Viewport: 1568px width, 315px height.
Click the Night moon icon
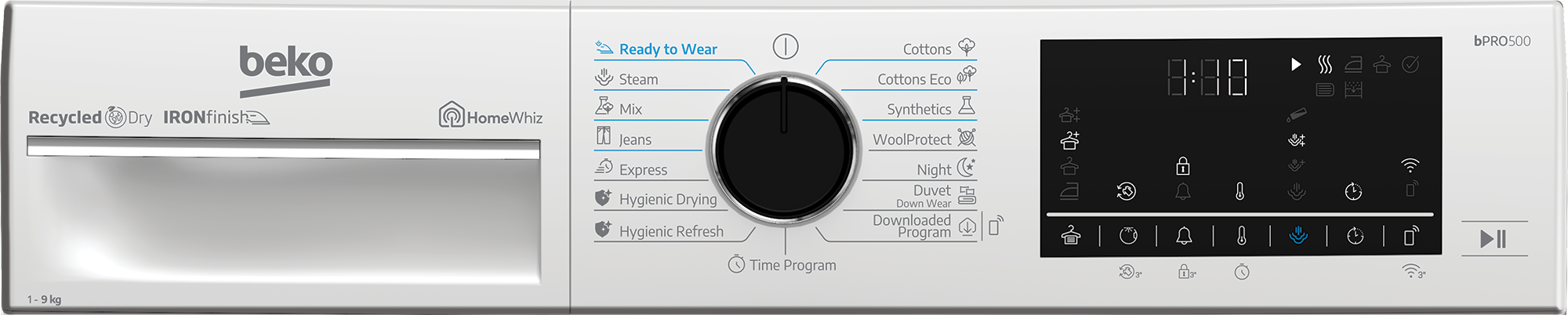(x=966, y=168)
